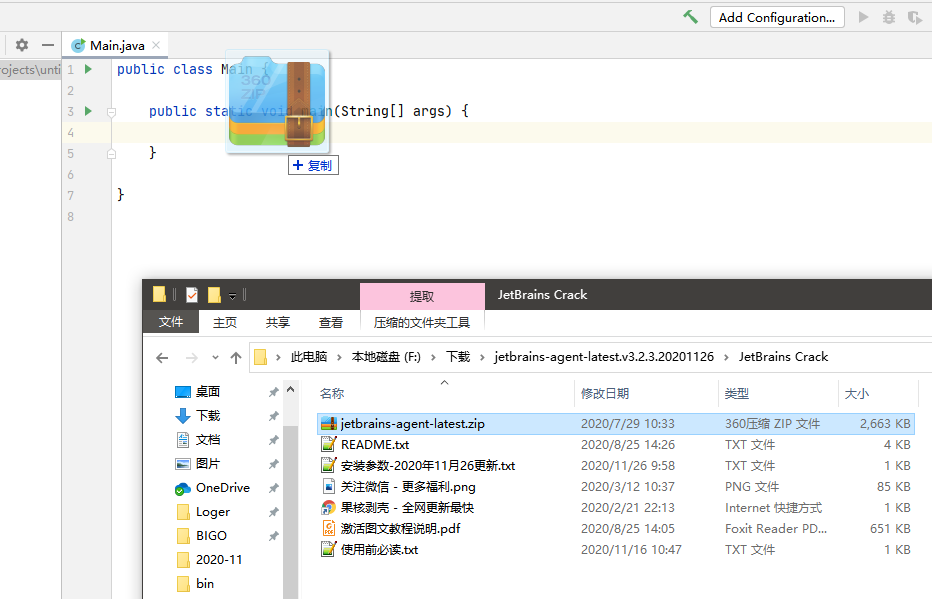
Task: Place the cursor on empty line 4 in editor
Action: pos(521,132)
